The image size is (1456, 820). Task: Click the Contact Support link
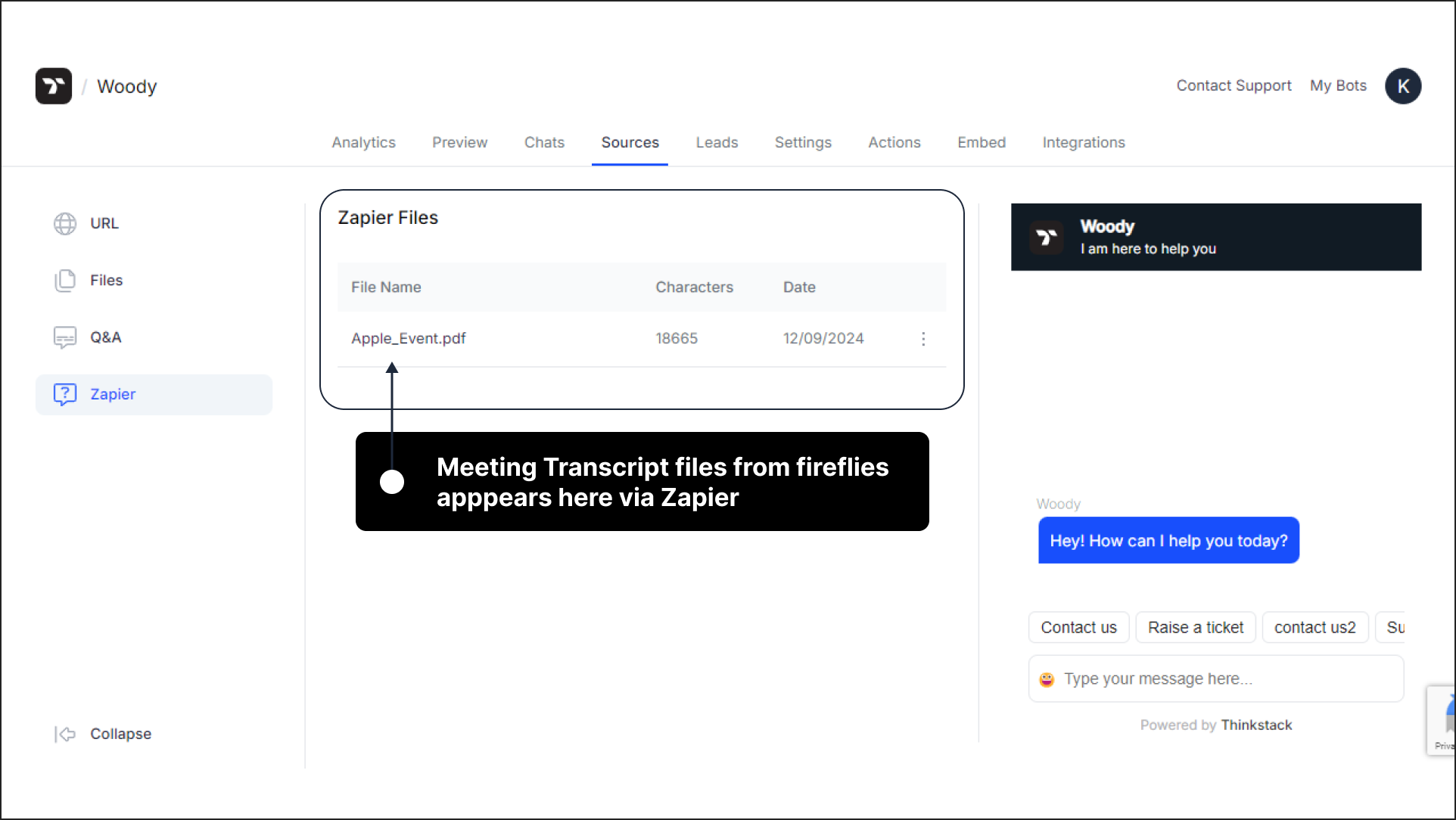pos(1233,86)
